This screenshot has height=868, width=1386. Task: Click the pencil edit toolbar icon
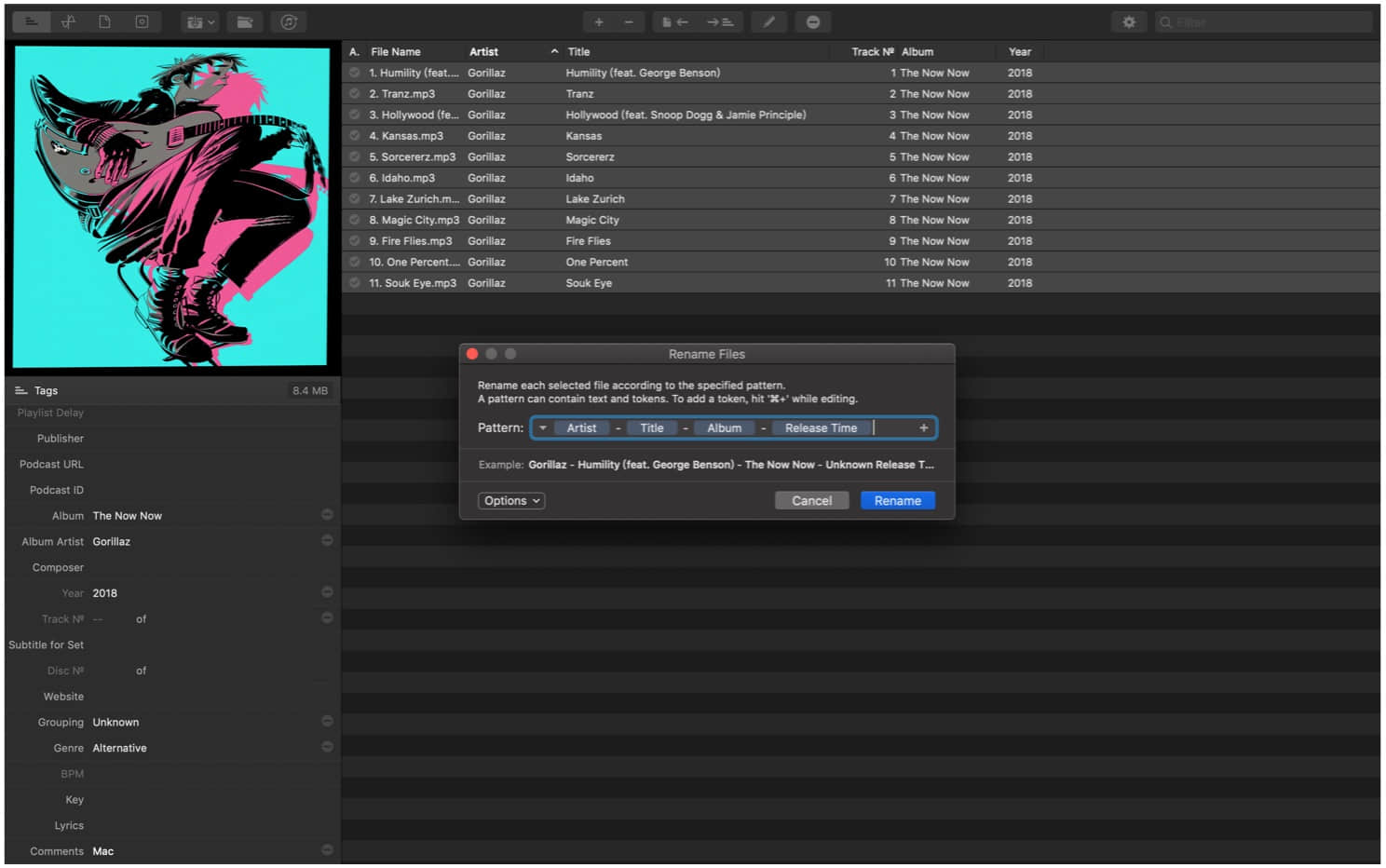[768, 22]
